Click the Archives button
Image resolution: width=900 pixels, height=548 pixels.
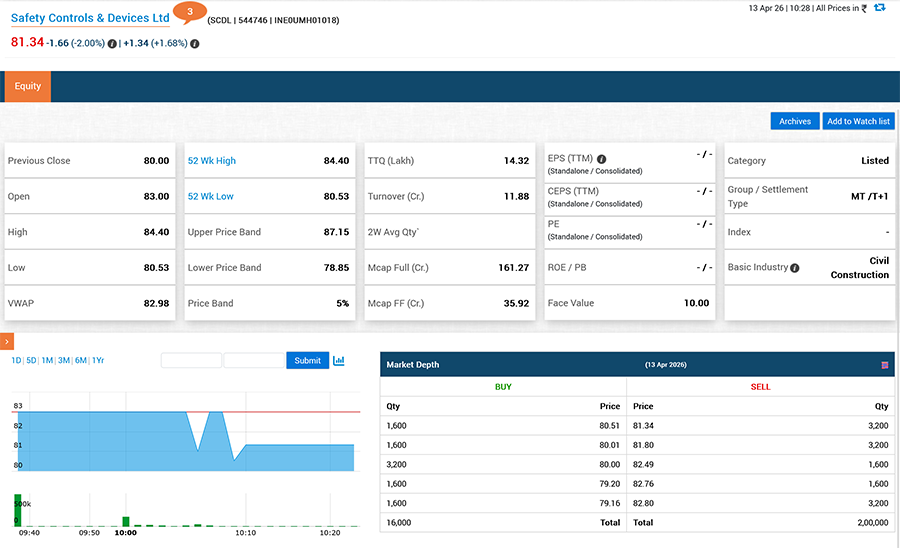795,121
